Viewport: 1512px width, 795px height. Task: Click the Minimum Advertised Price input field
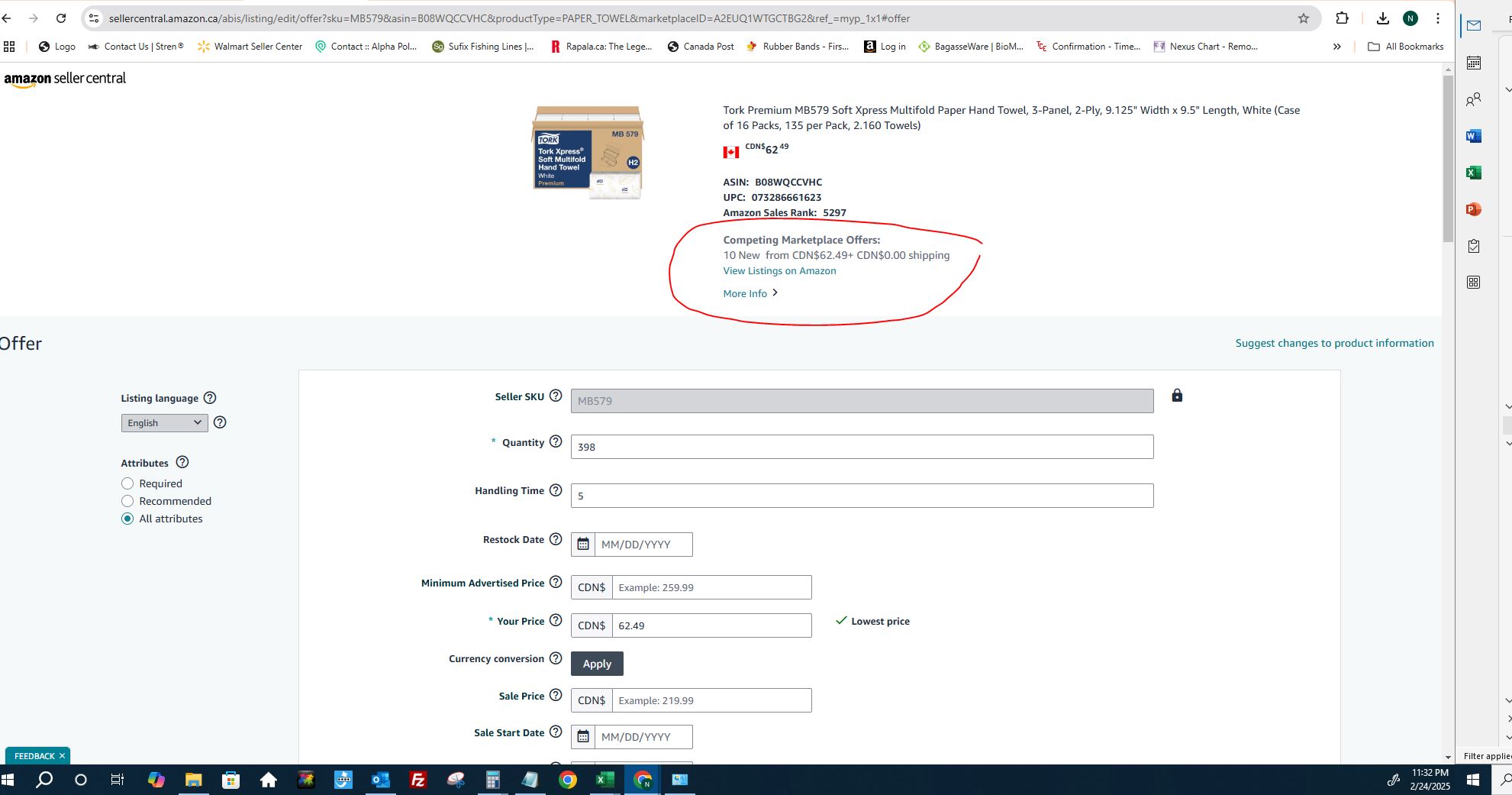[x=711, y=587]
